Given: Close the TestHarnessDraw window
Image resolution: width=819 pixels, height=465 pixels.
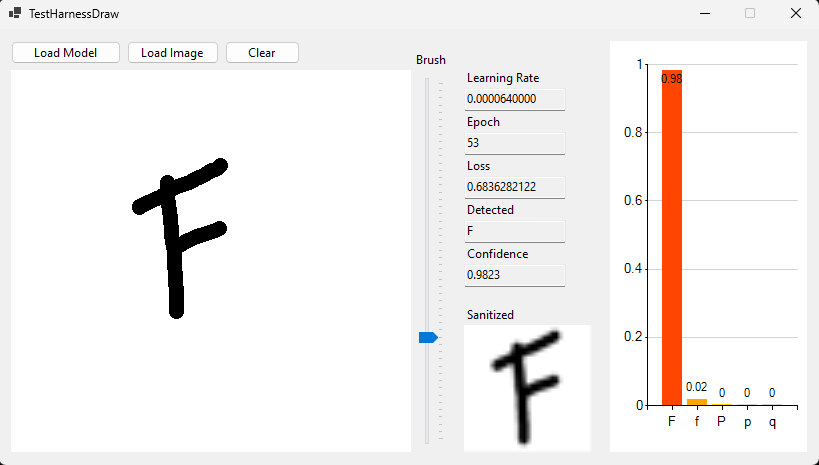Looking at the screenshot, I should click(795, 14).
